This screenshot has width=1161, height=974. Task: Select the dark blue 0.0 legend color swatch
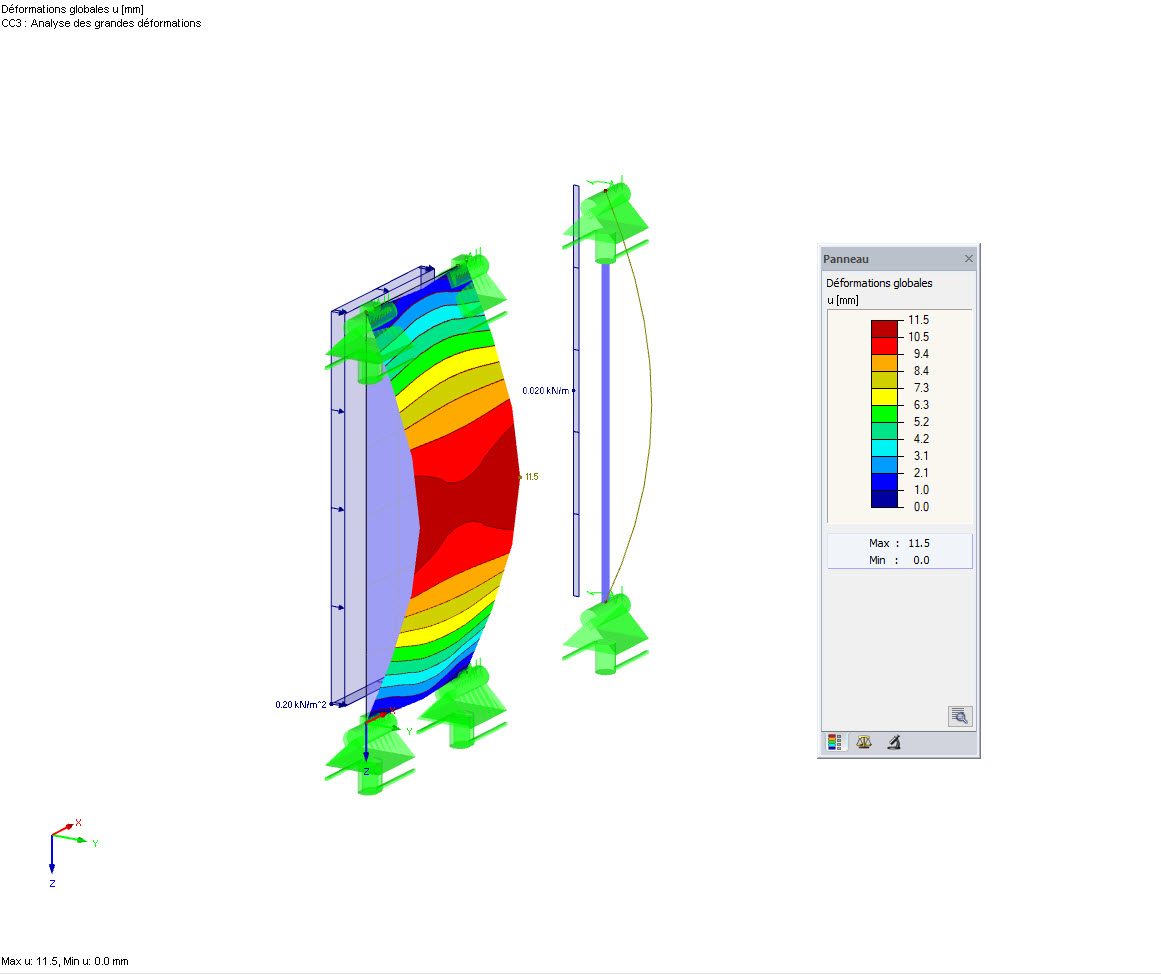pos(884,498)
